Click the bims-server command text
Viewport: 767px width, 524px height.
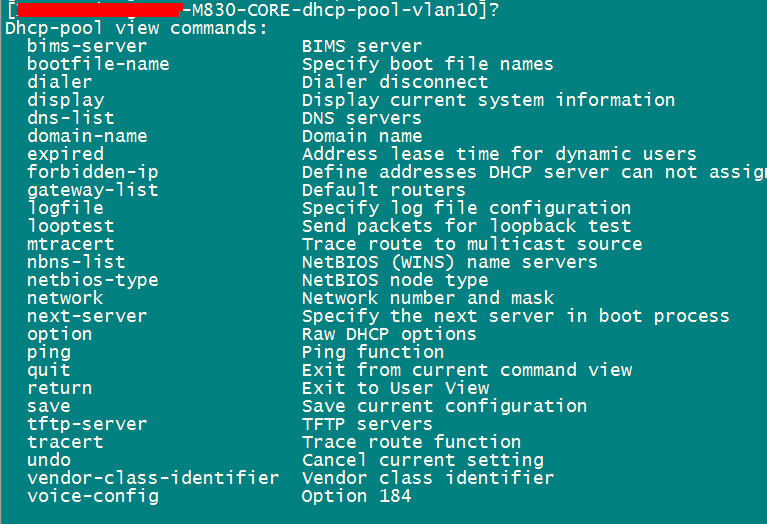(87, 46)
